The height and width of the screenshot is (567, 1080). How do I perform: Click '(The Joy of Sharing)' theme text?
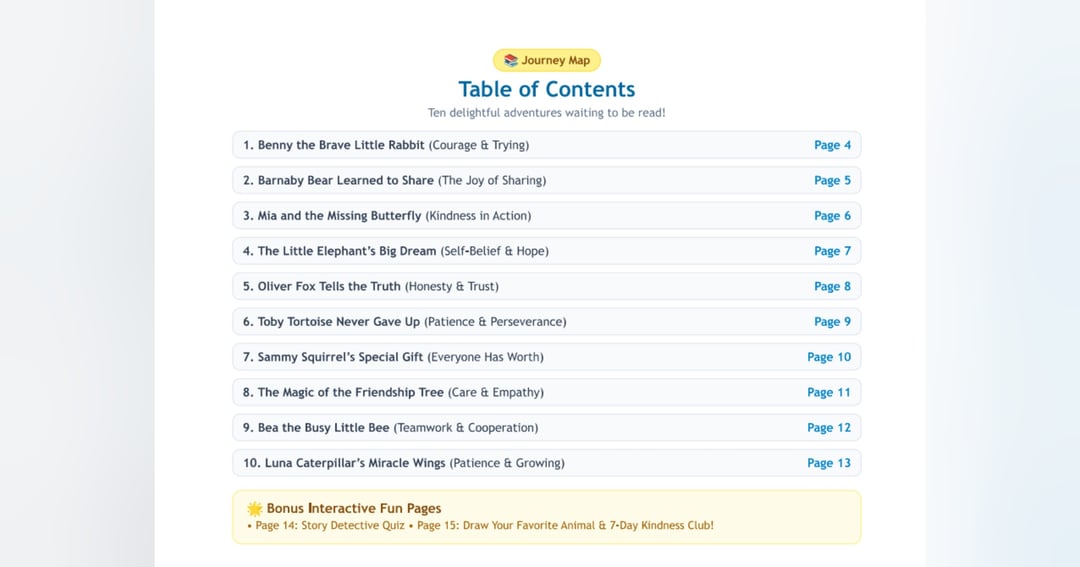pos(492,181)
